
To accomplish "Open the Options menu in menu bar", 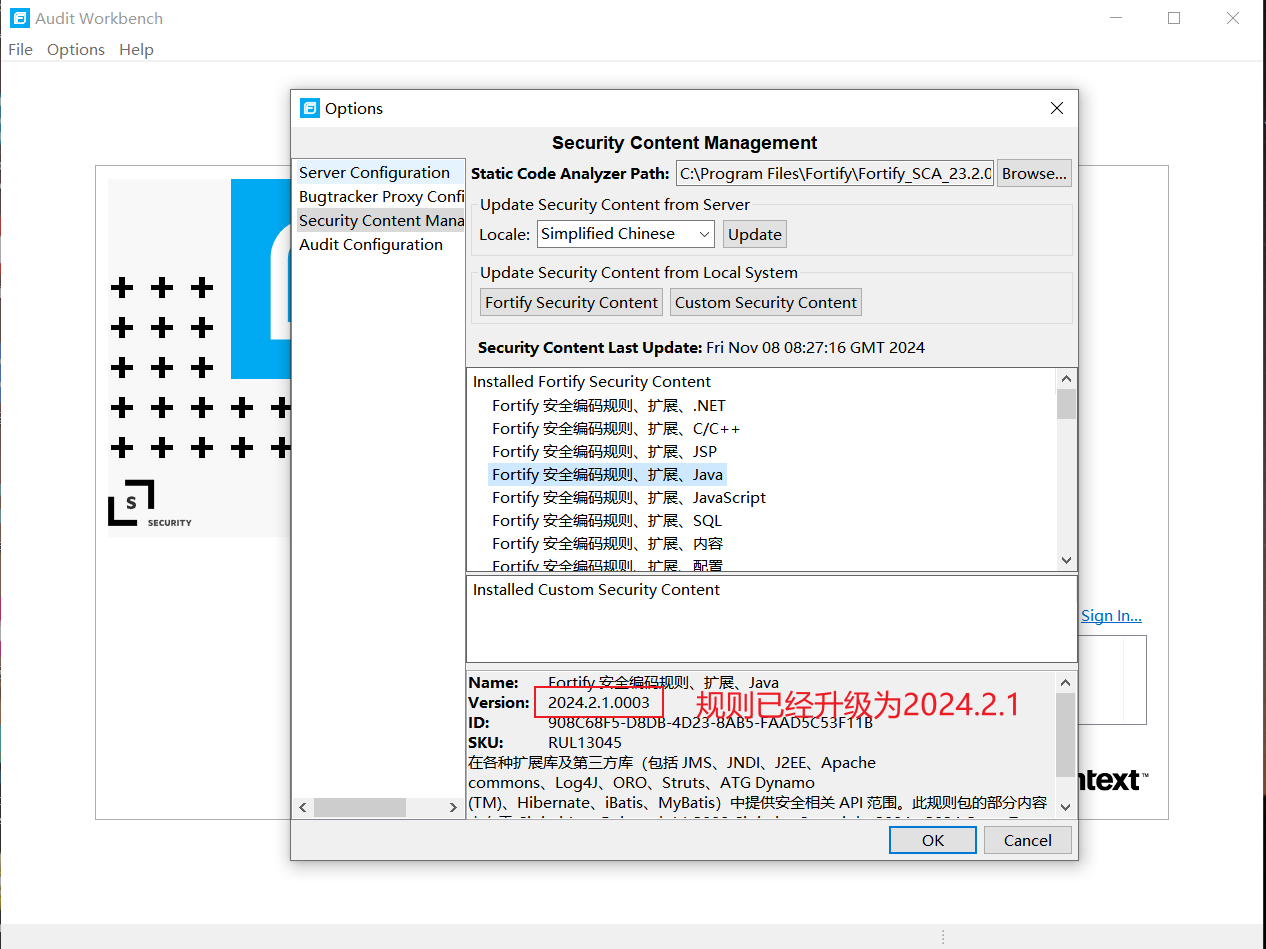I will click(x=76, y=49).
